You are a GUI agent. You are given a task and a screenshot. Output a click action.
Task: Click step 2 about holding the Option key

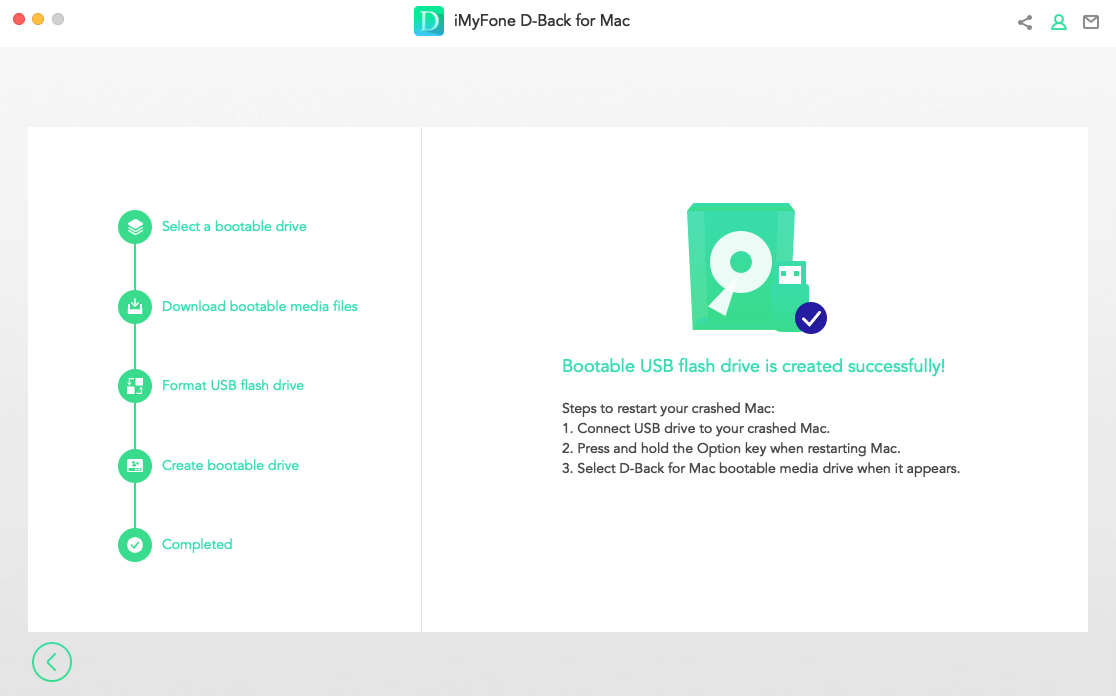(731, 448)
